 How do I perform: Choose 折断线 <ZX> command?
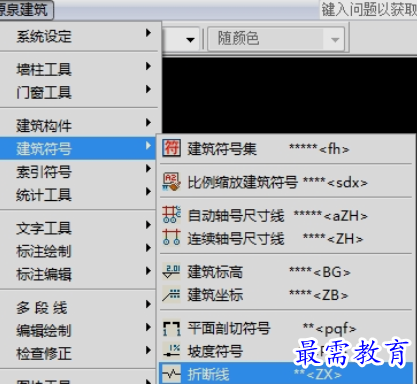[x=286, y=374]
